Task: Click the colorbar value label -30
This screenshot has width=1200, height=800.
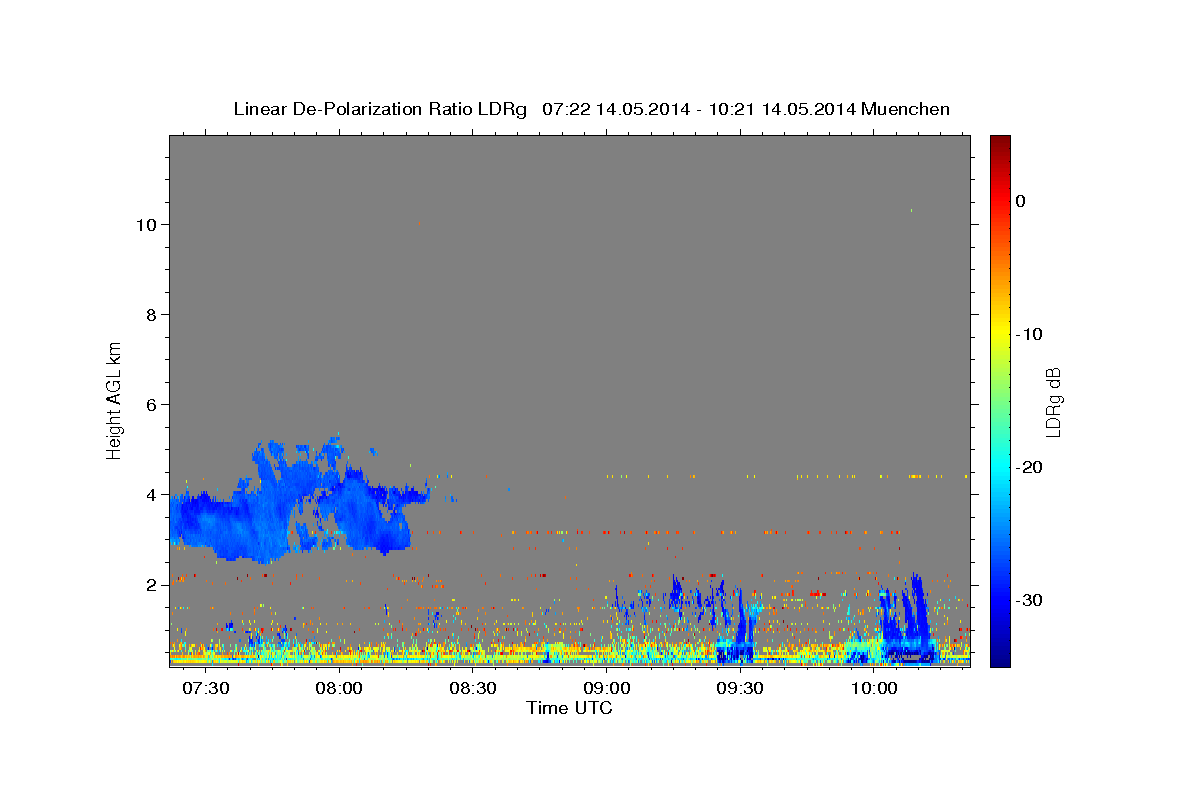Action: (1028, 600)
